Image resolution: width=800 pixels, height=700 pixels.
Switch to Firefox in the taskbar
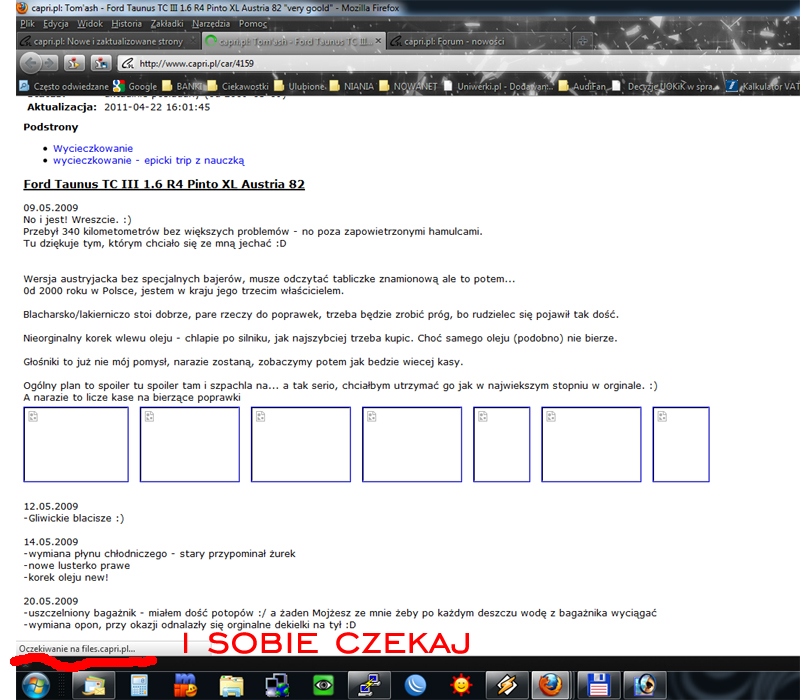click(x=551, y=685)
